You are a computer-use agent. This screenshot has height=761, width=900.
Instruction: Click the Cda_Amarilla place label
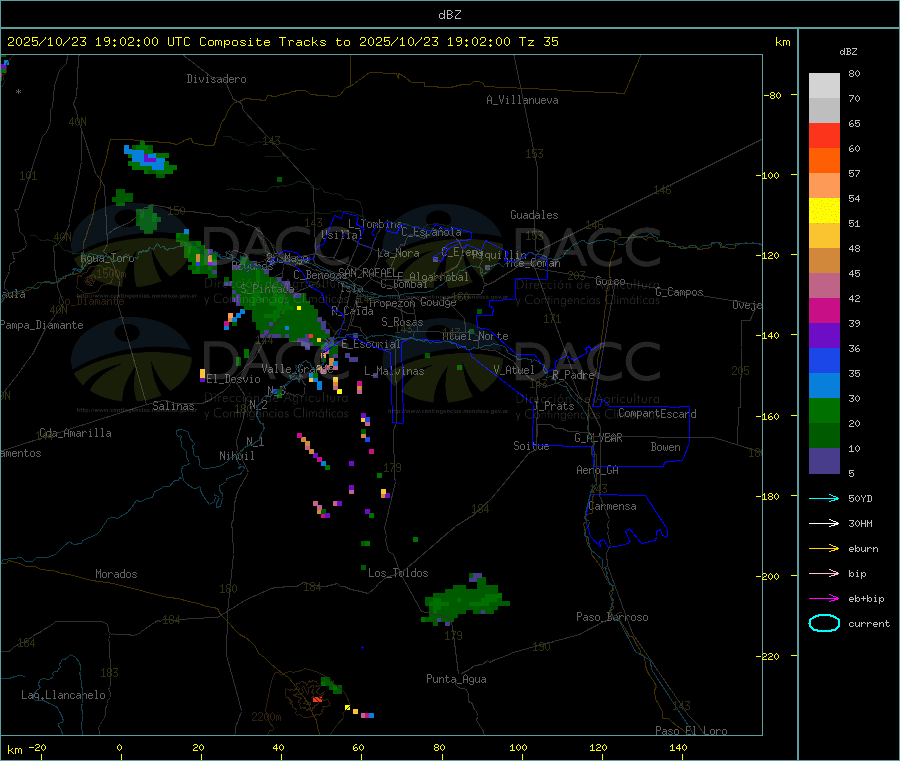(x=76, y=433)
